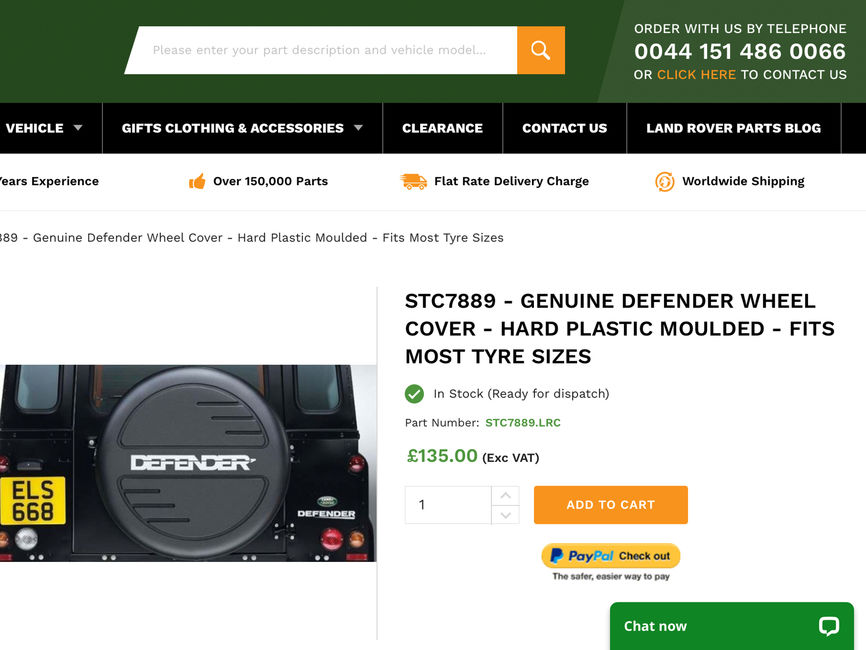Click The safer, easier way to pay text
The image size is (866, 650).
[x=611, y=577]
